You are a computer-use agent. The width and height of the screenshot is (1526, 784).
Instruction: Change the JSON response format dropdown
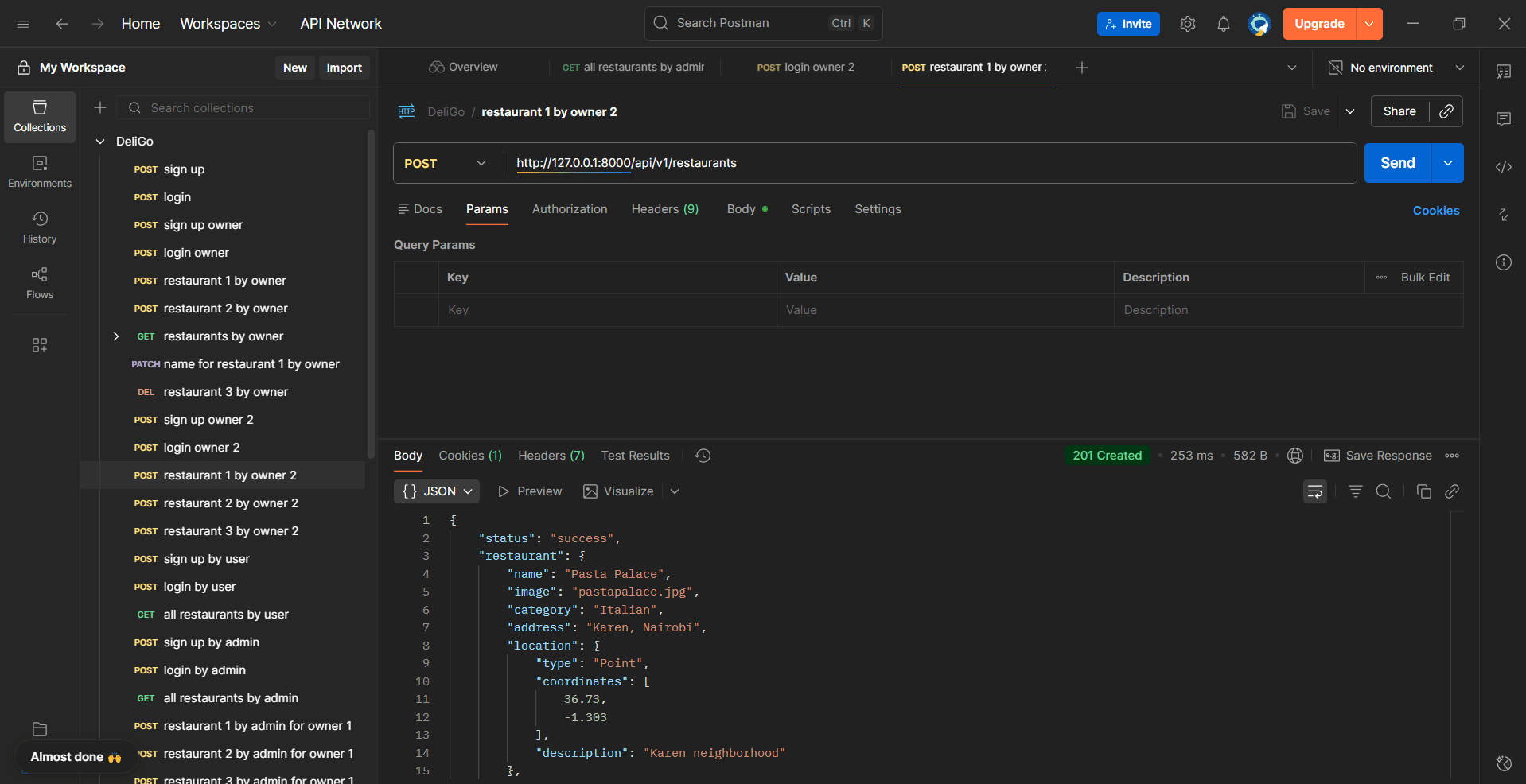point(437,491)
